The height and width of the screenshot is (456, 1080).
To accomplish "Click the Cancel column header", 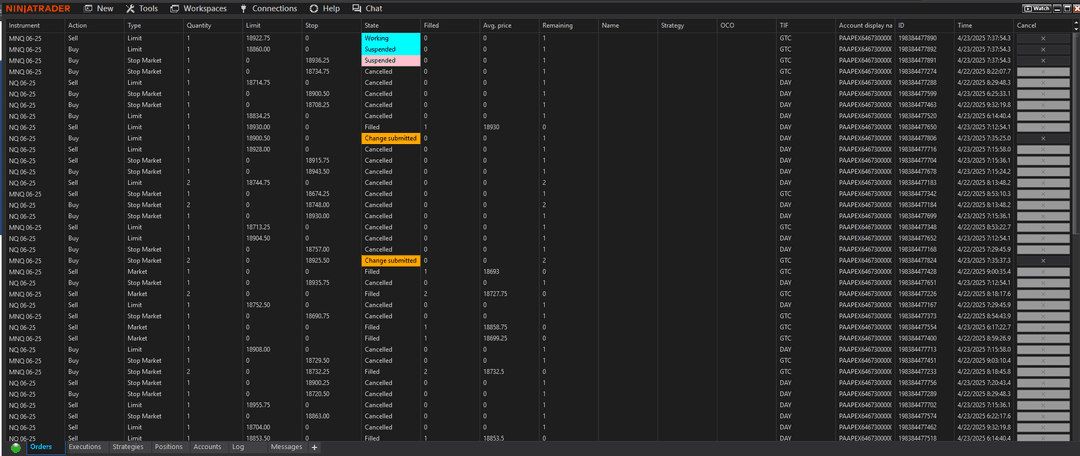I will coord(1043,25).
